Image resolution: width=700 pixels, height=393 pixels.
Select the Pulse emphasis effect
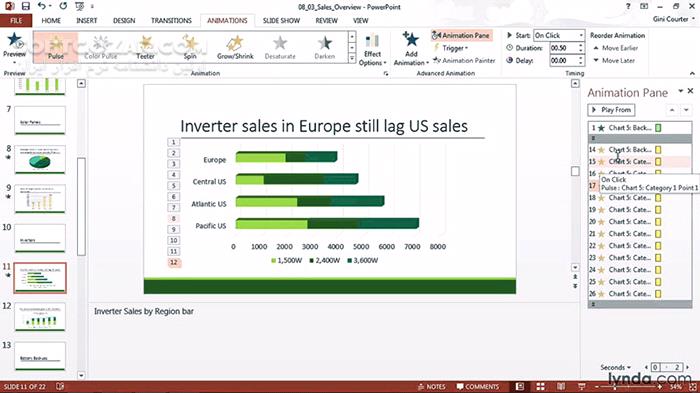56,47
